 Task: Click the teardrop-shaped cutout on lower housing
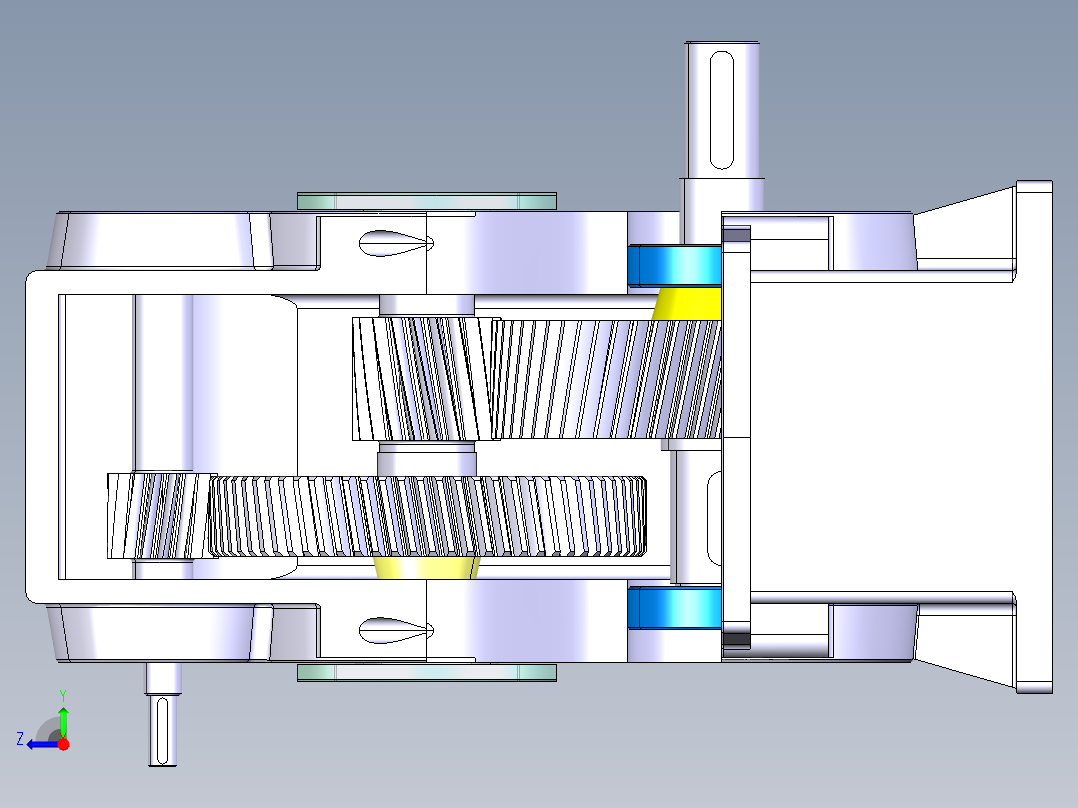point(390,630)
